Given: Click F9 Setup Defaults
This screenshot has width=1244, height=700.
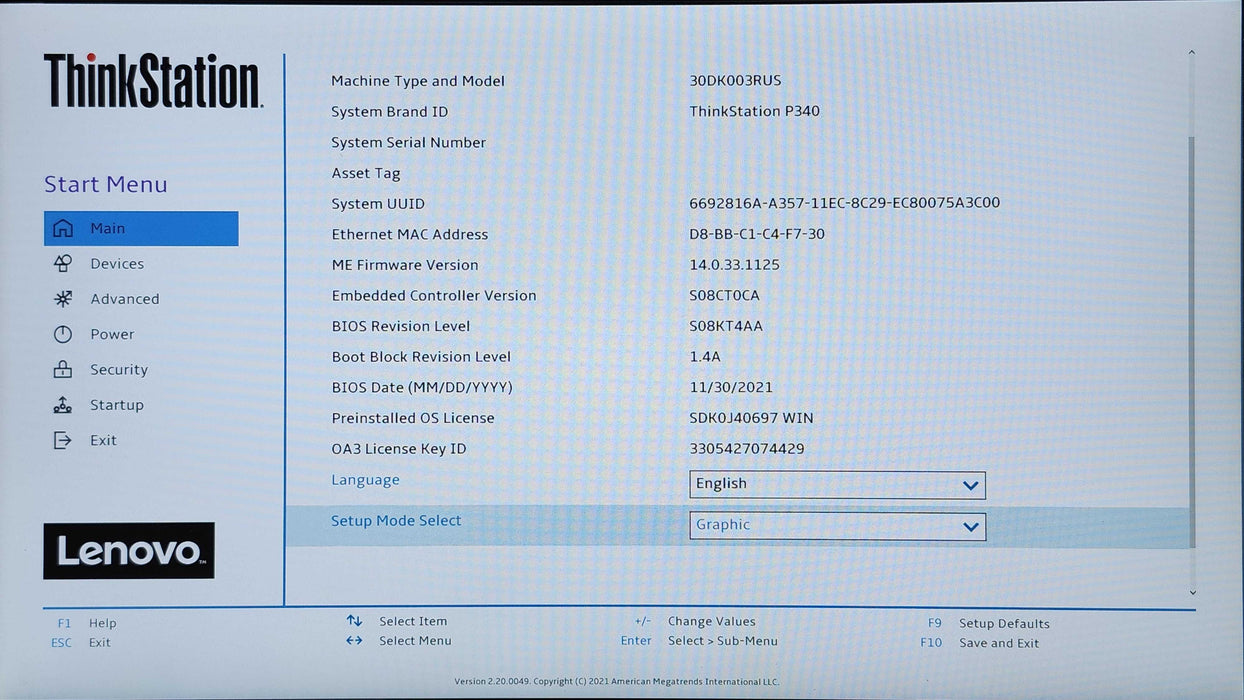Looking at the screenshot, I should [x=989, y=623].
